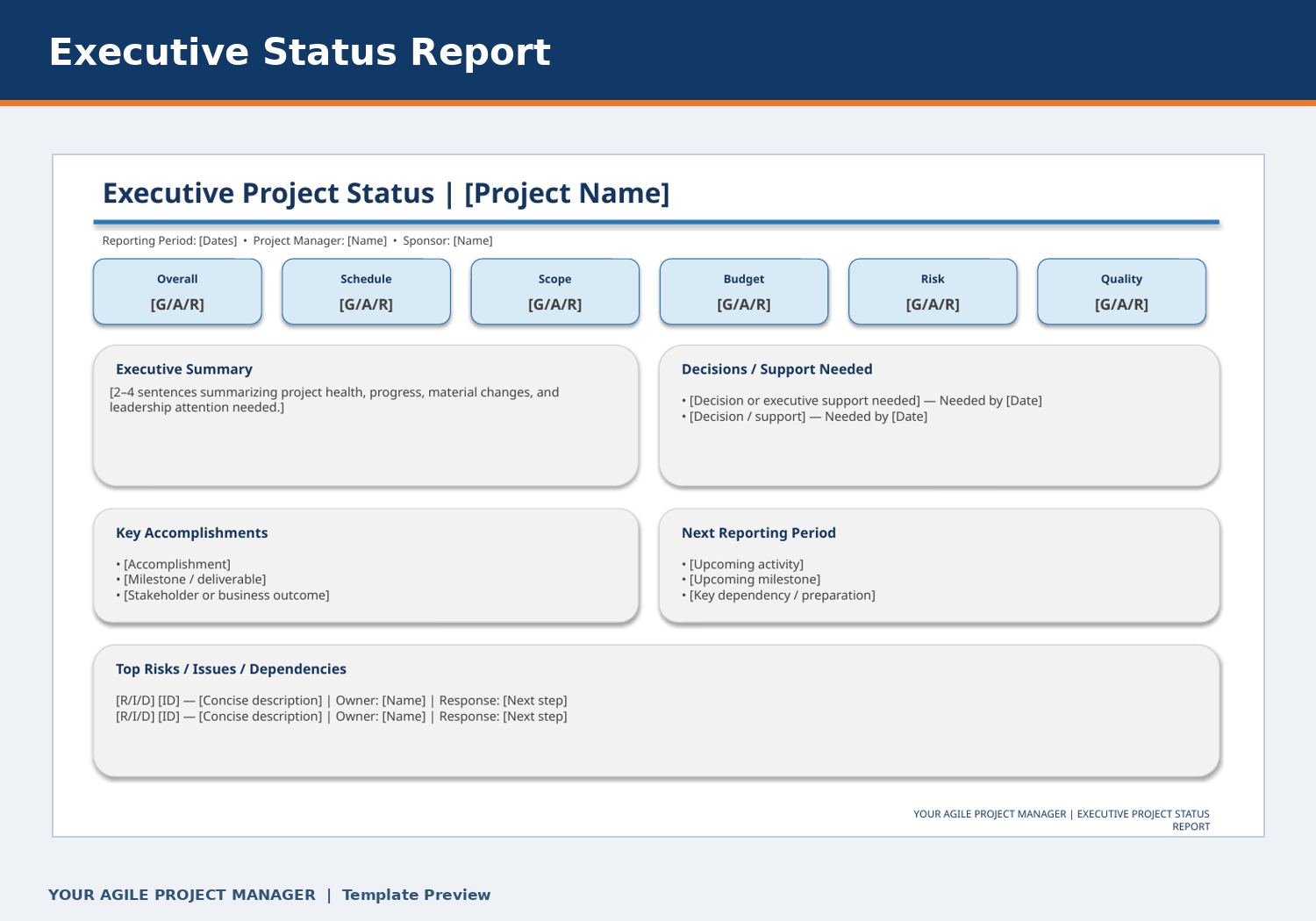The width and height of the screenshot is (1316, 921).
Task: Click the slide footer ending "EXECUTIVE PROJECT STATUS REPORT"
Action: 1062,820
